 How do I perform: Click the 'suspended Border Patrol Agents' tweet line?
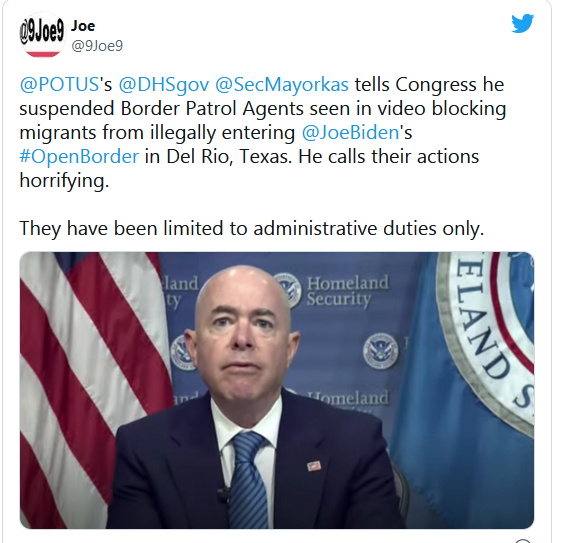tap(263, 109)
